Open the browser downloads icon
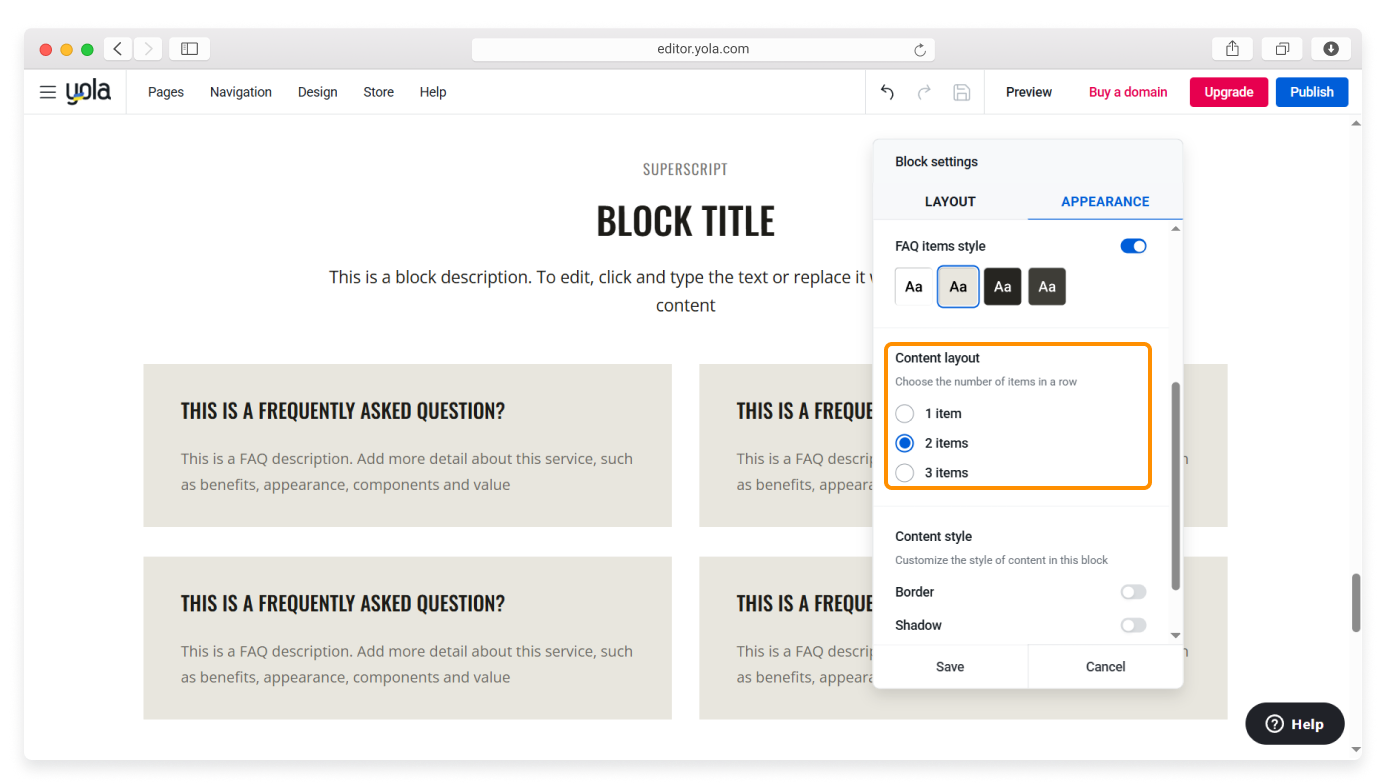The height and width of the screenshot is (784, 1378). (x=1331, y=49)
